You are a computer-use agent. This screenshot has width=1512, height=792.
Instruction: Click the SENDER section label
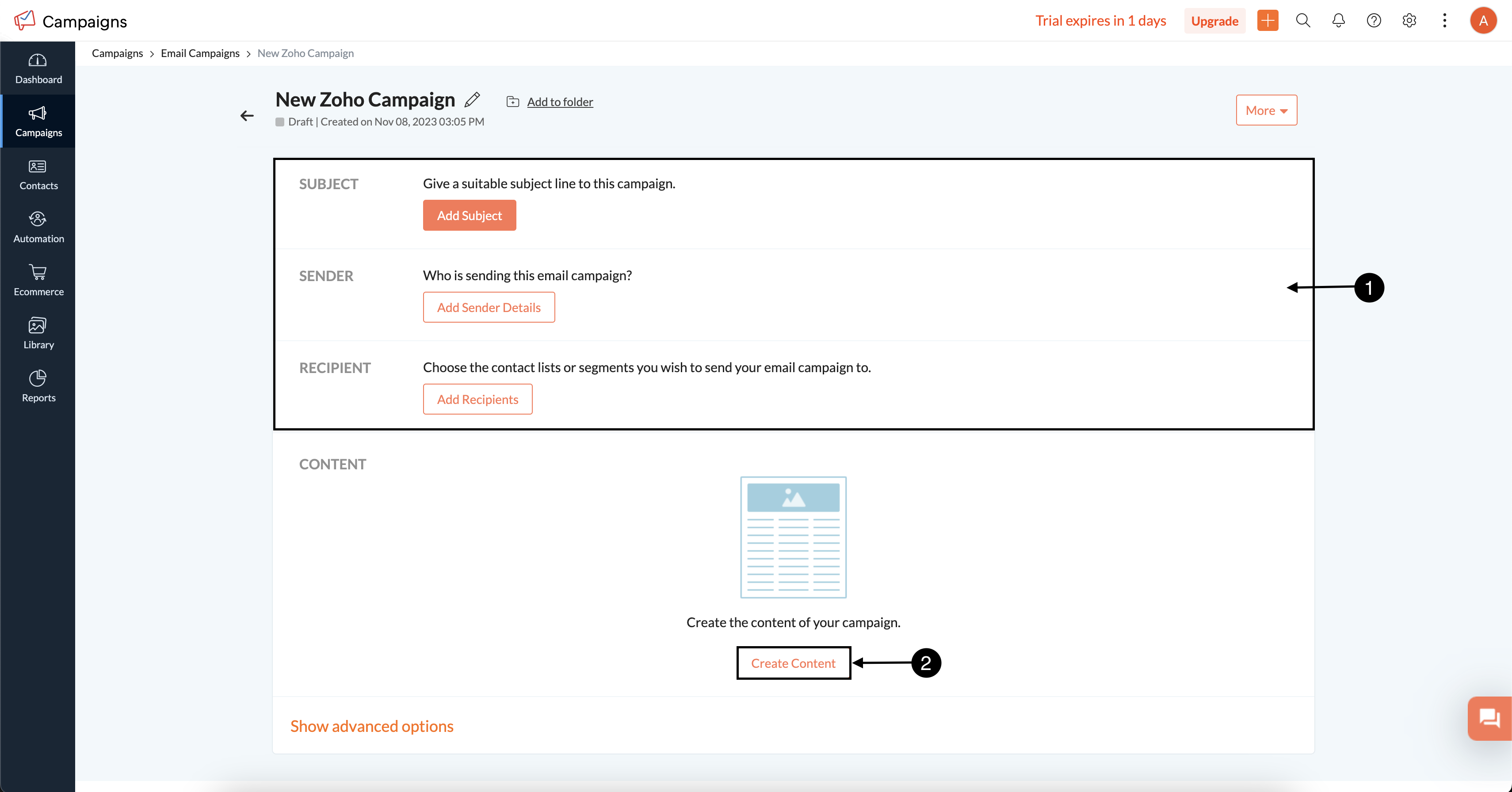click(326, 276)
